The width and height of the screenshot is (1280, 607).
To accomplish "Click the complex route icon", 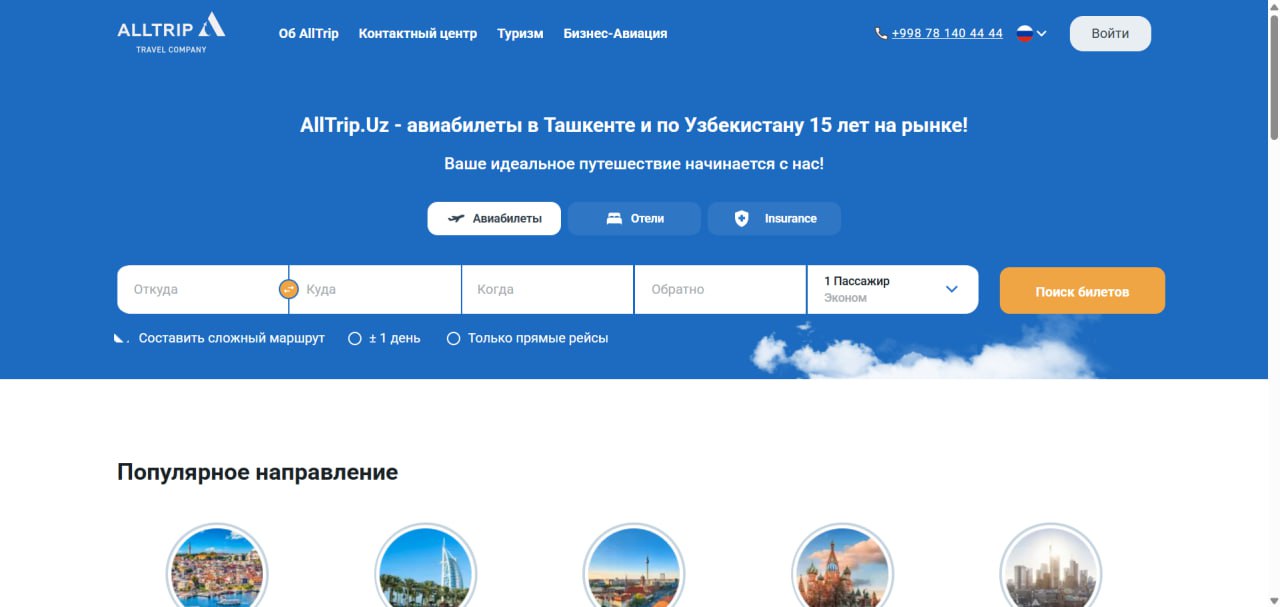I will [121, 338].
